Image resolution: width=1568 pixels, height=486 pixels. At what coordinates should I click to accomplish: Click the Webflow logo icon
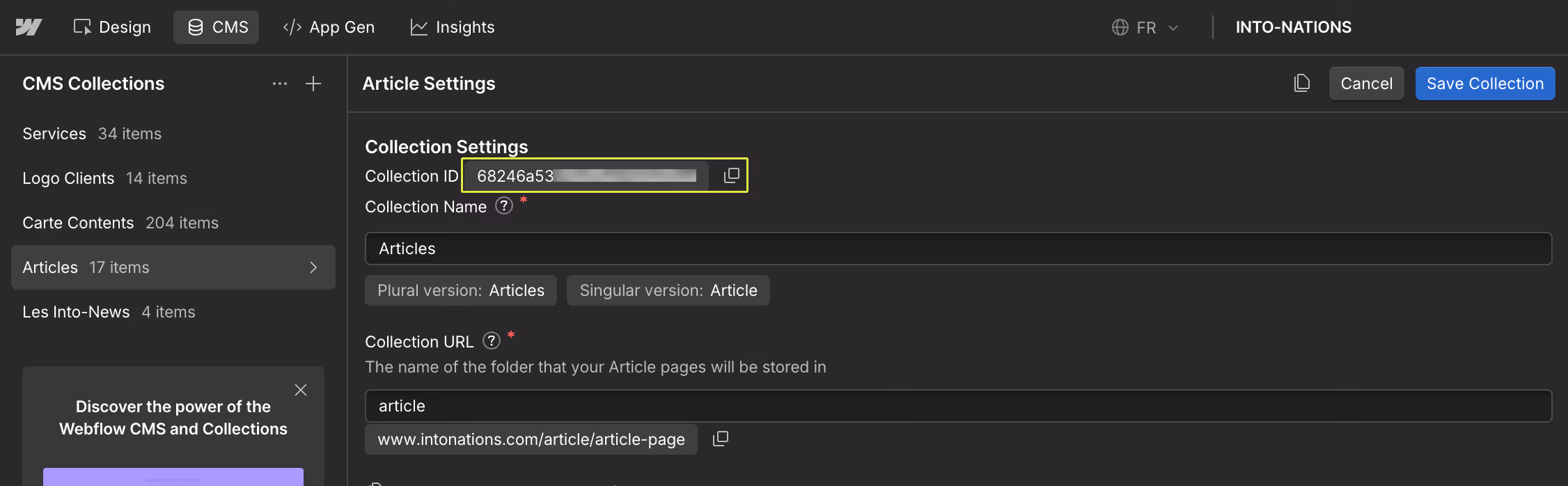pyautogui.click(x=29, y=27)
